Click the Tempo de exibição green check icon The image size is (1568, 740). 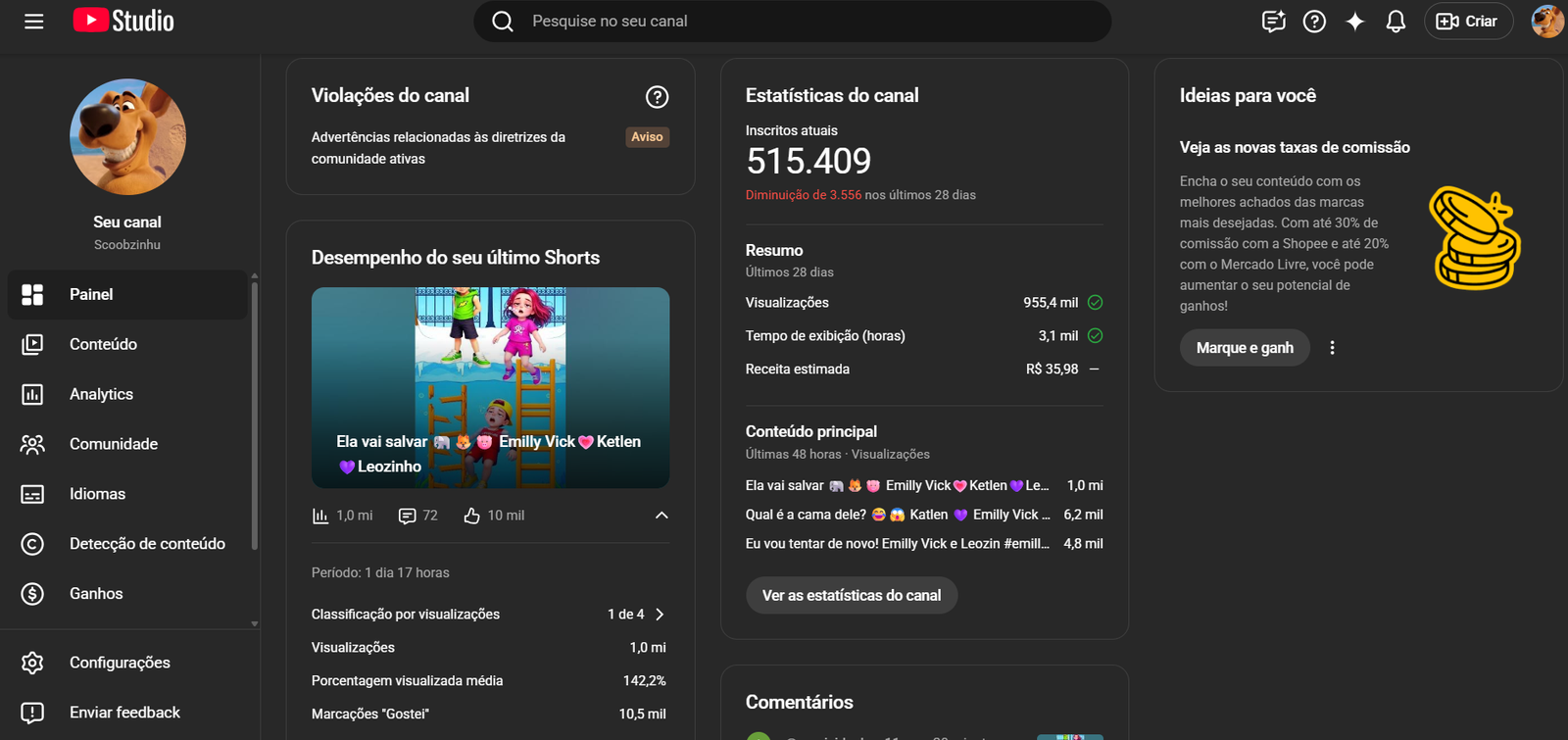1096,336
